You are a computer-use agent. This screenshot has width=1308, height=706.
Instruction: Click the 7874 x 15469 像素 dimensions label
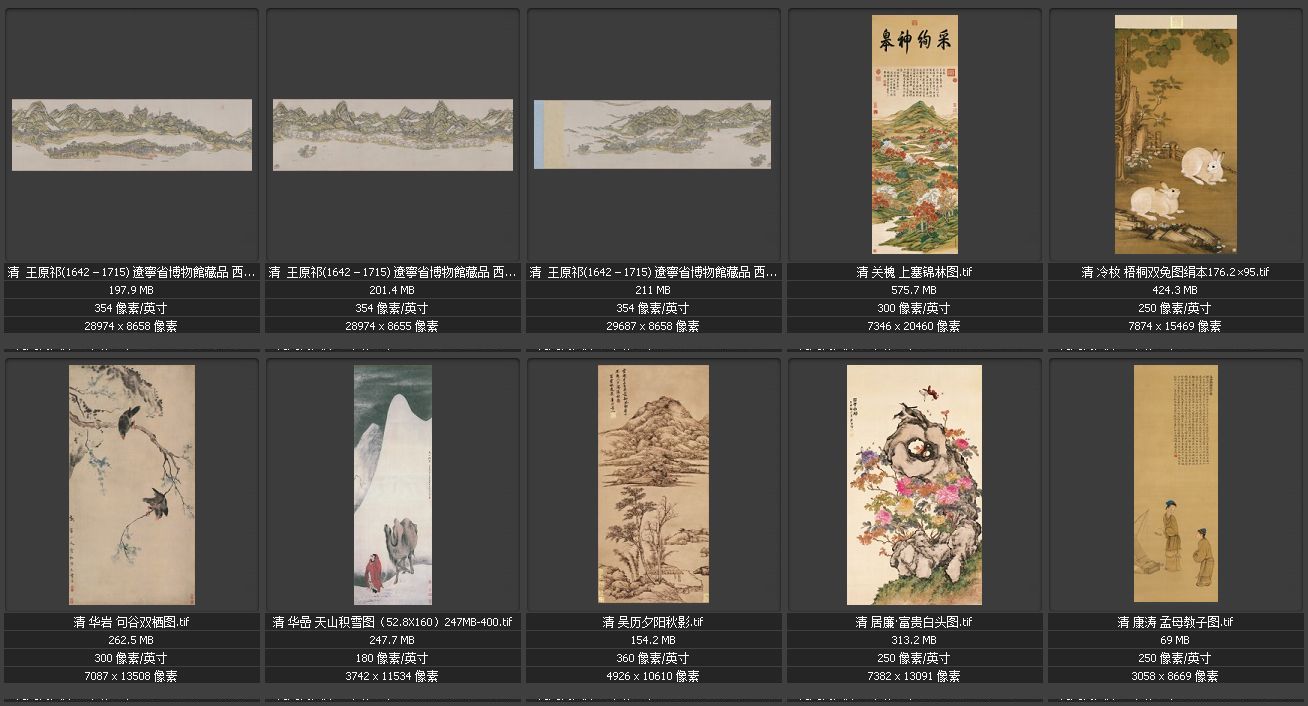coord(1175,326)
